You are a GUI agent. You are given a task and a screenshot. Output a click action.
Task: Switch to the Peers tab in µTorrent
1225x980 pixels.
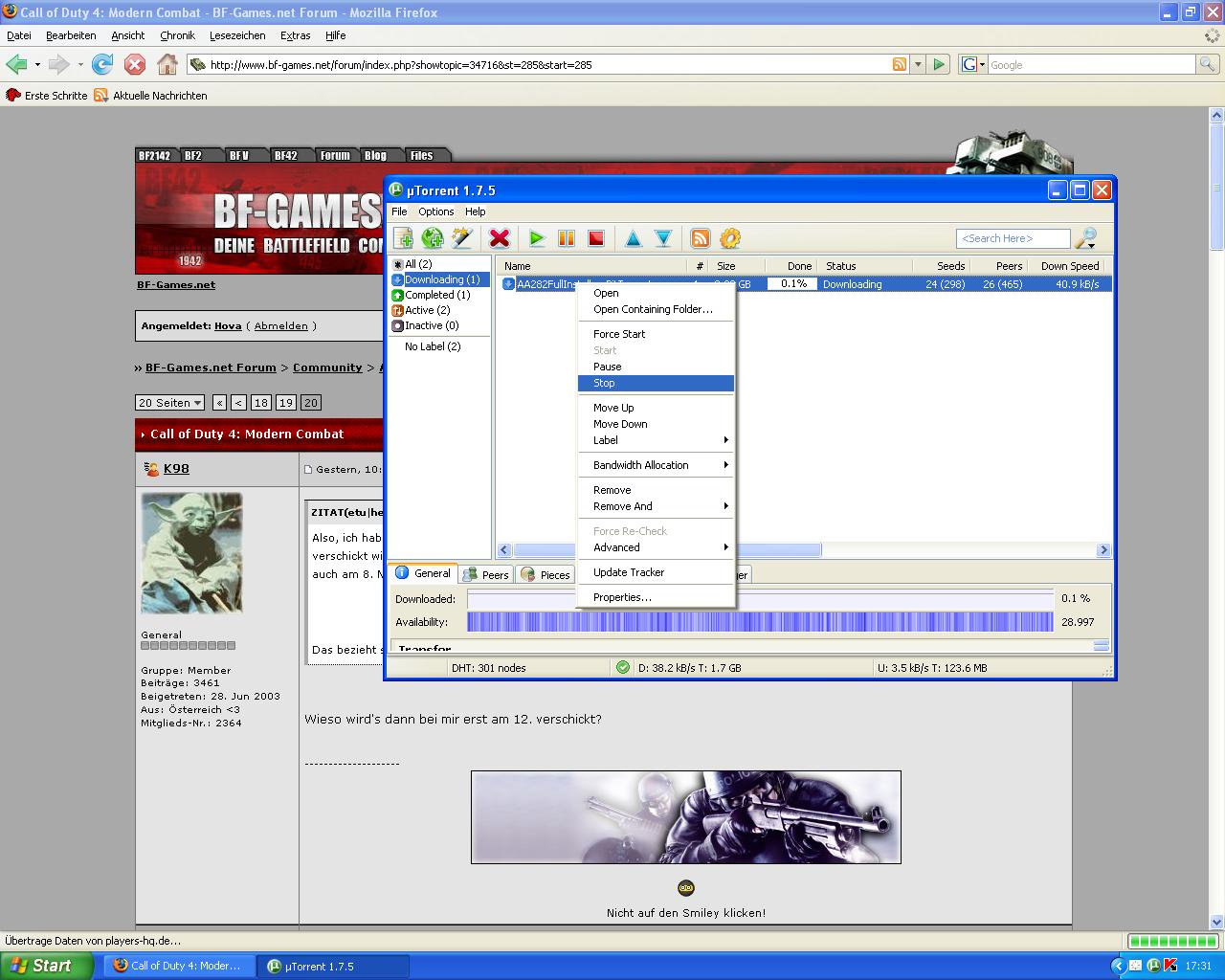(x=485, y=574)
